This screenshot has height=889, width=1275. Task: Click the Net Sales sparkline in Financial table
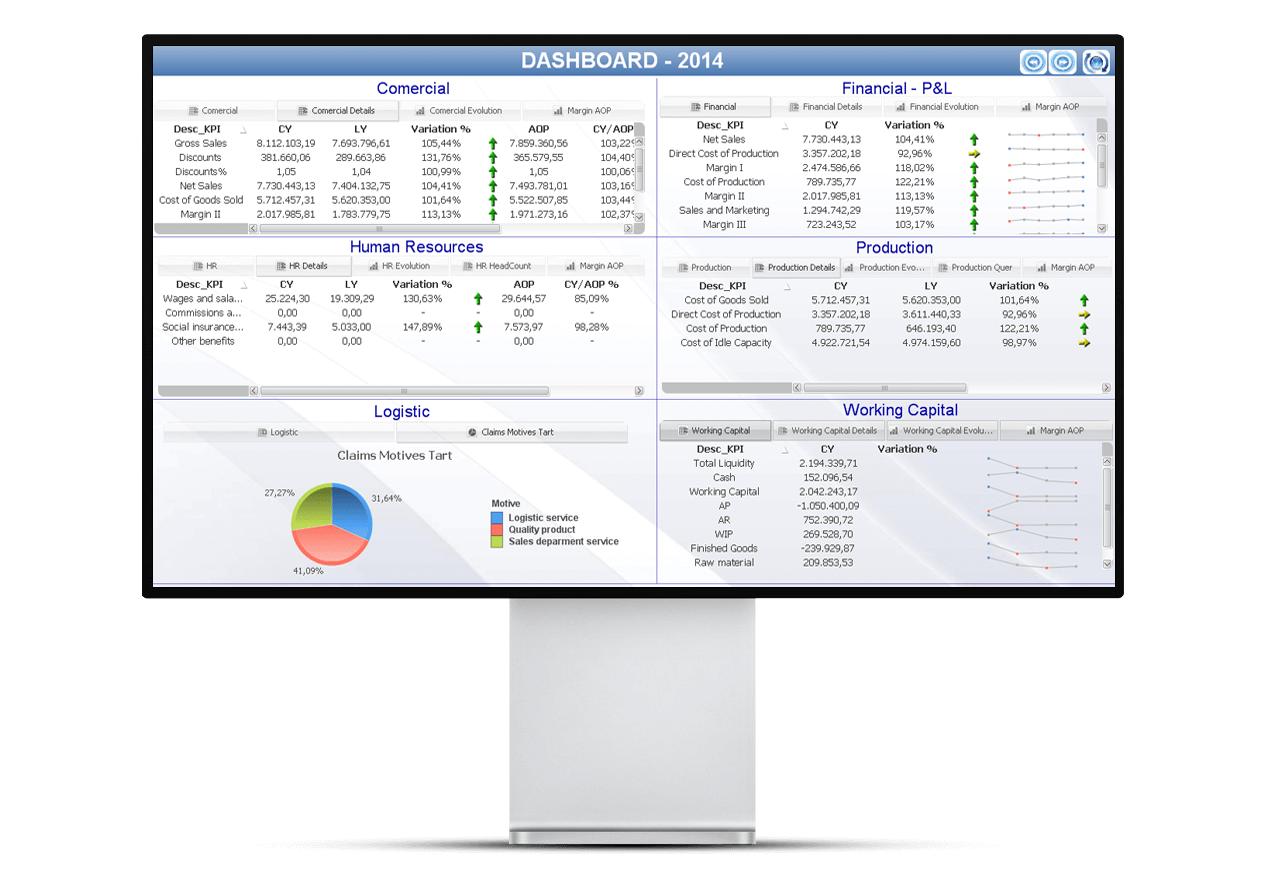pyautogui.click(x=1046, y=135)
